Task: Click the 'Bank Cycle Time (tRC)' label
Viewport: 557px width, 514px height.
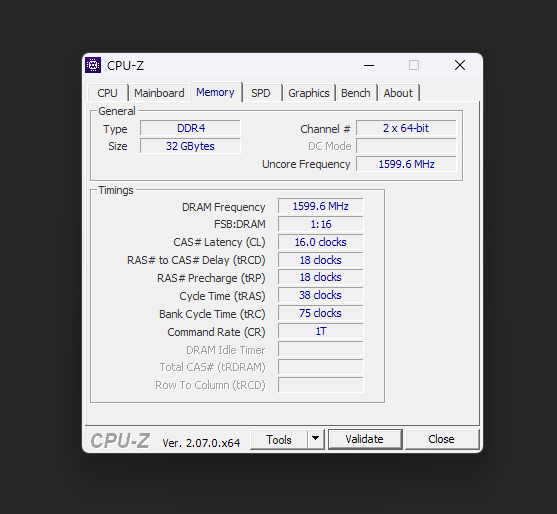Action: coord(212,314)
